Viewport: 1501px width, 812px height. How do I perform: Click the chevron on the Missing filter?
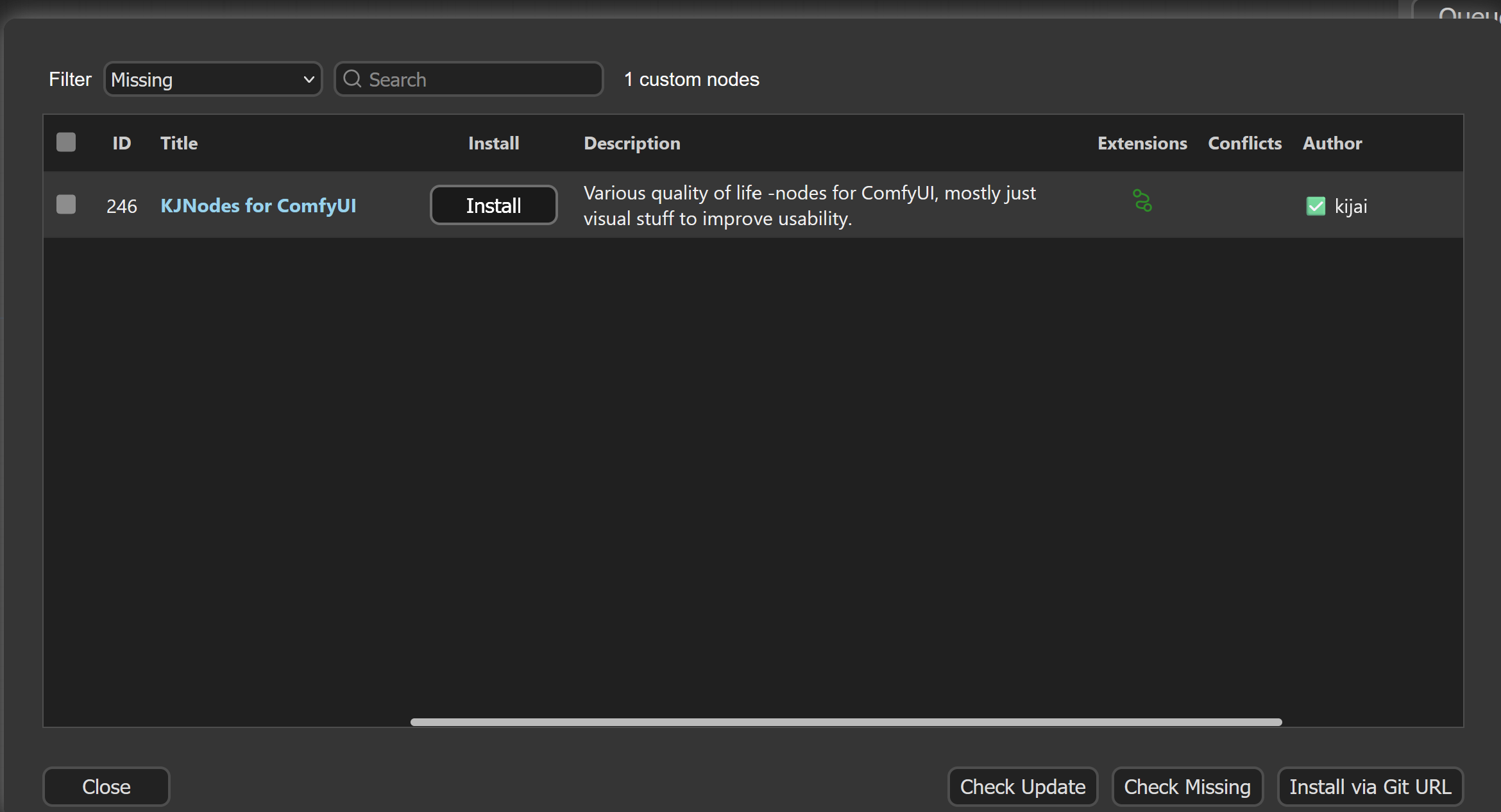pos(309,79)
